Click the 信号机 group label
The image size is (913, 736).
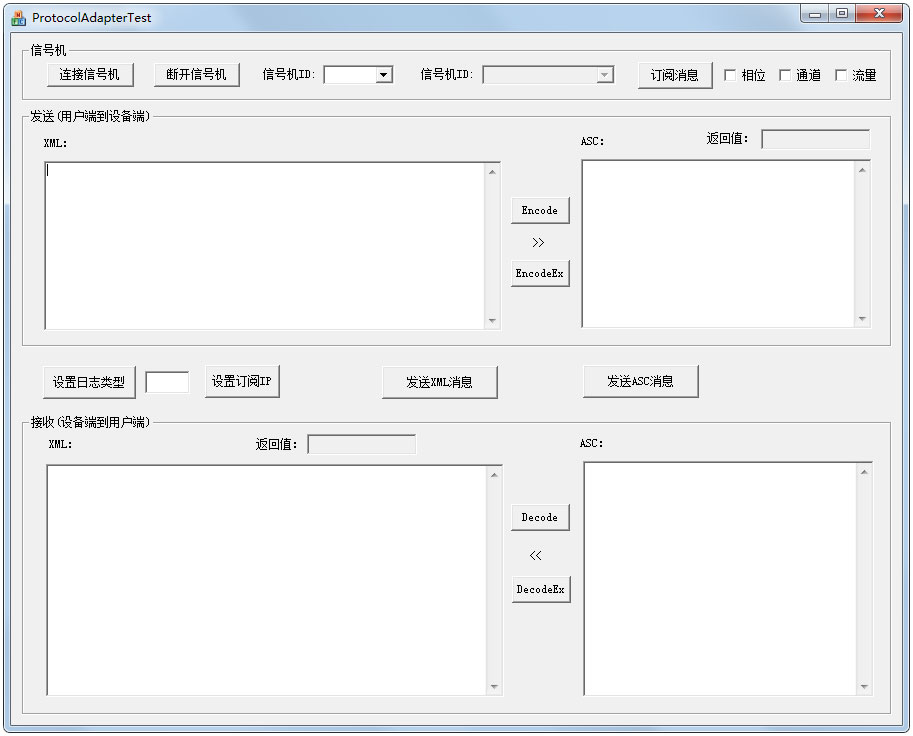coord(48,51)
